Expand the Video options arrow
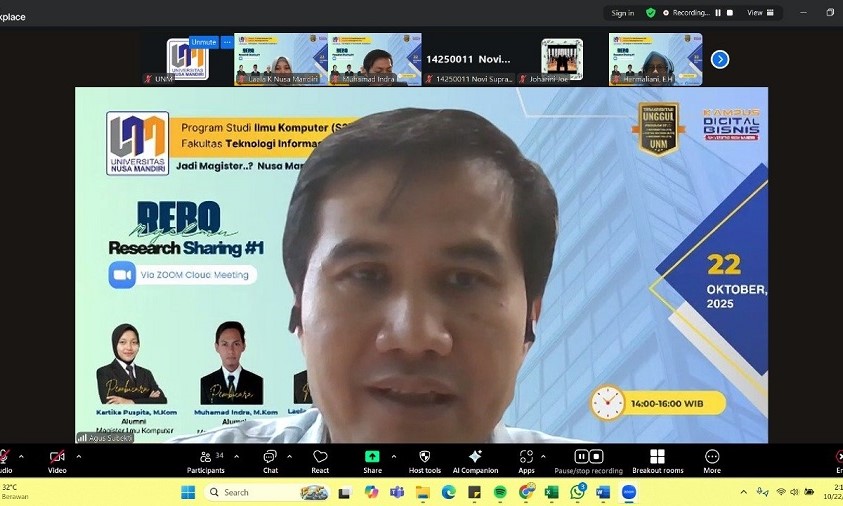Screen dimensions: 843x506 pyautogui.click(x=79, y=456)
